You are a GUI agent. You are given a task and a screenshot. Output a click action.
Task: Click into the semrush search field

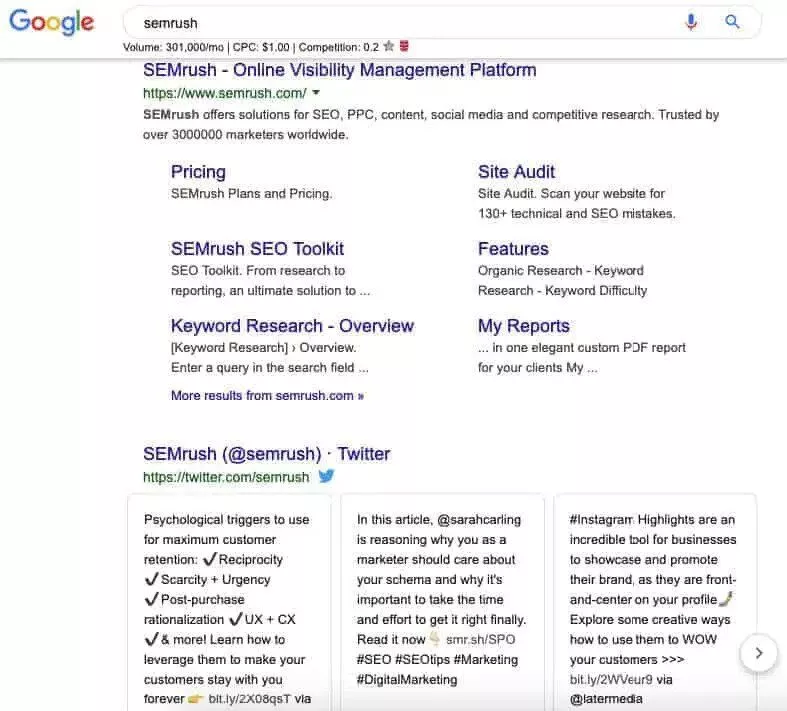400,22
